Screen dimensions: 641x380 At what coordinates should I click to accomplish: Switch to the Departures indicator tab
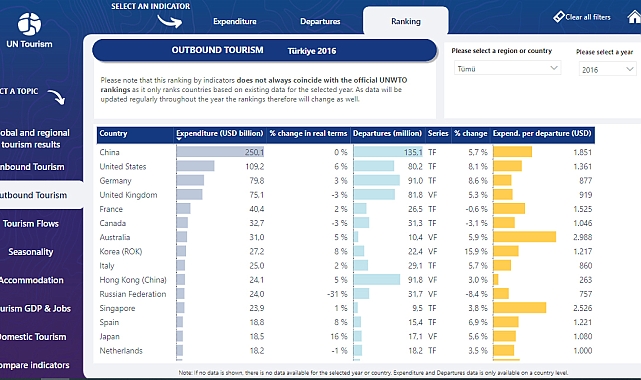(320, 21)
